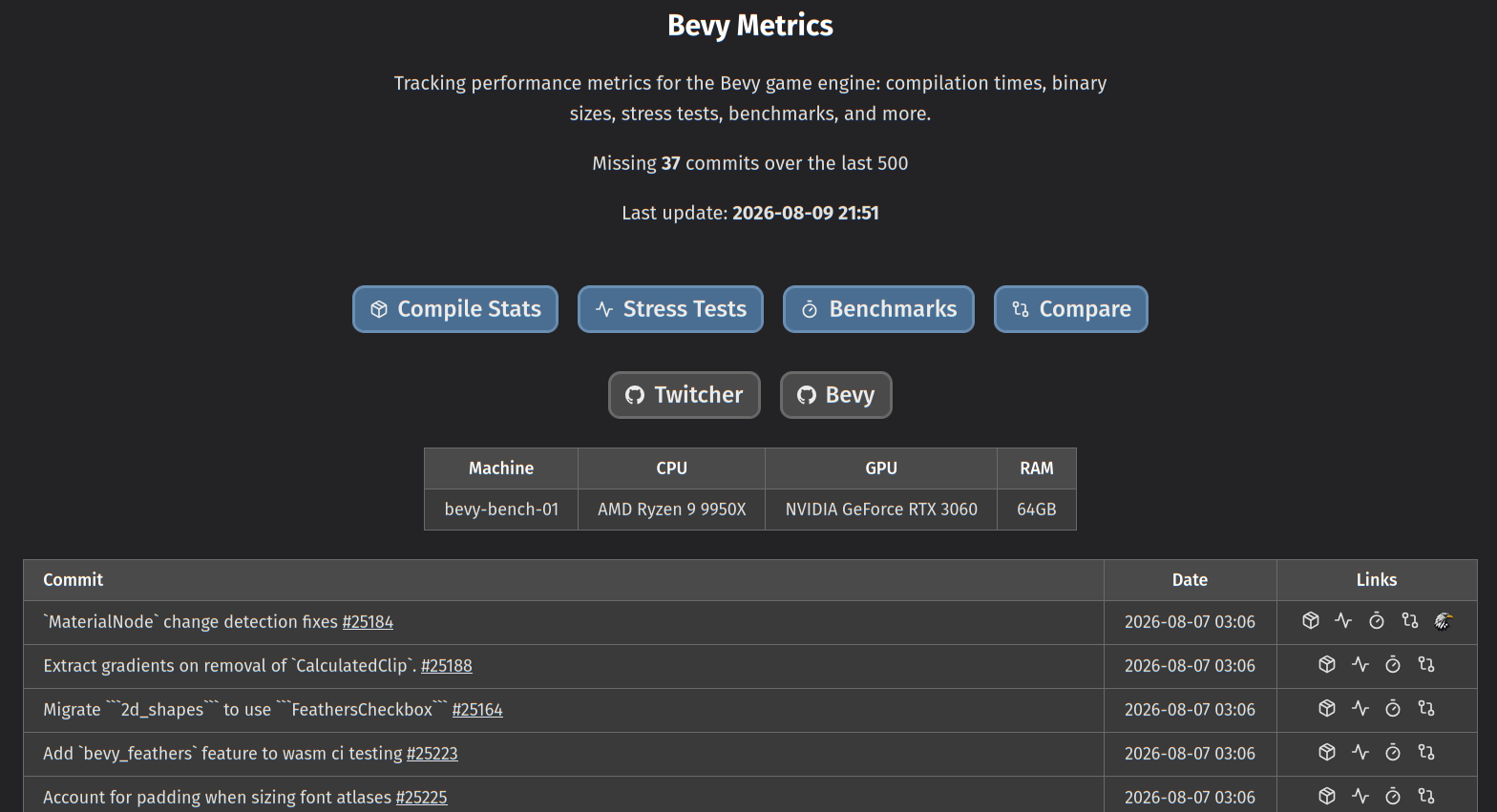Click 'Add bevy_feathers feature to wasm' title
This screenshot has width=1497, height=812.
(x=222, y=754)
